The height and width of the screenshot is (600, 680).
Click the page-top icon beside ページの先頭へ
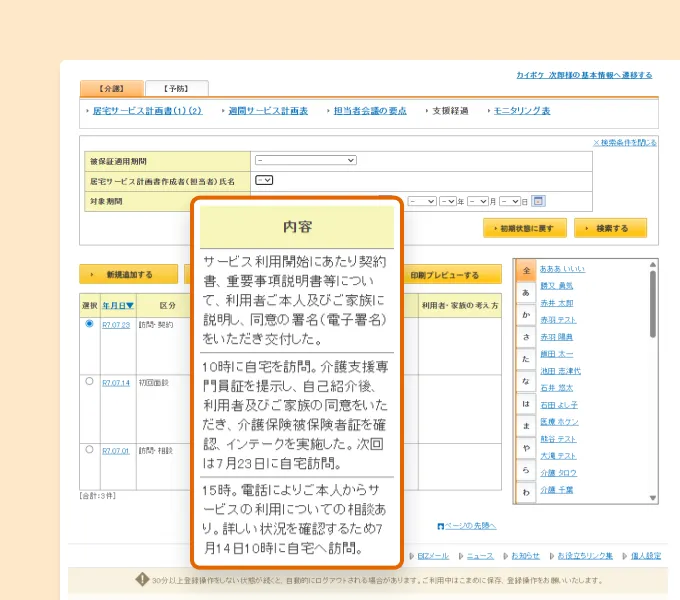pos(441,526)
